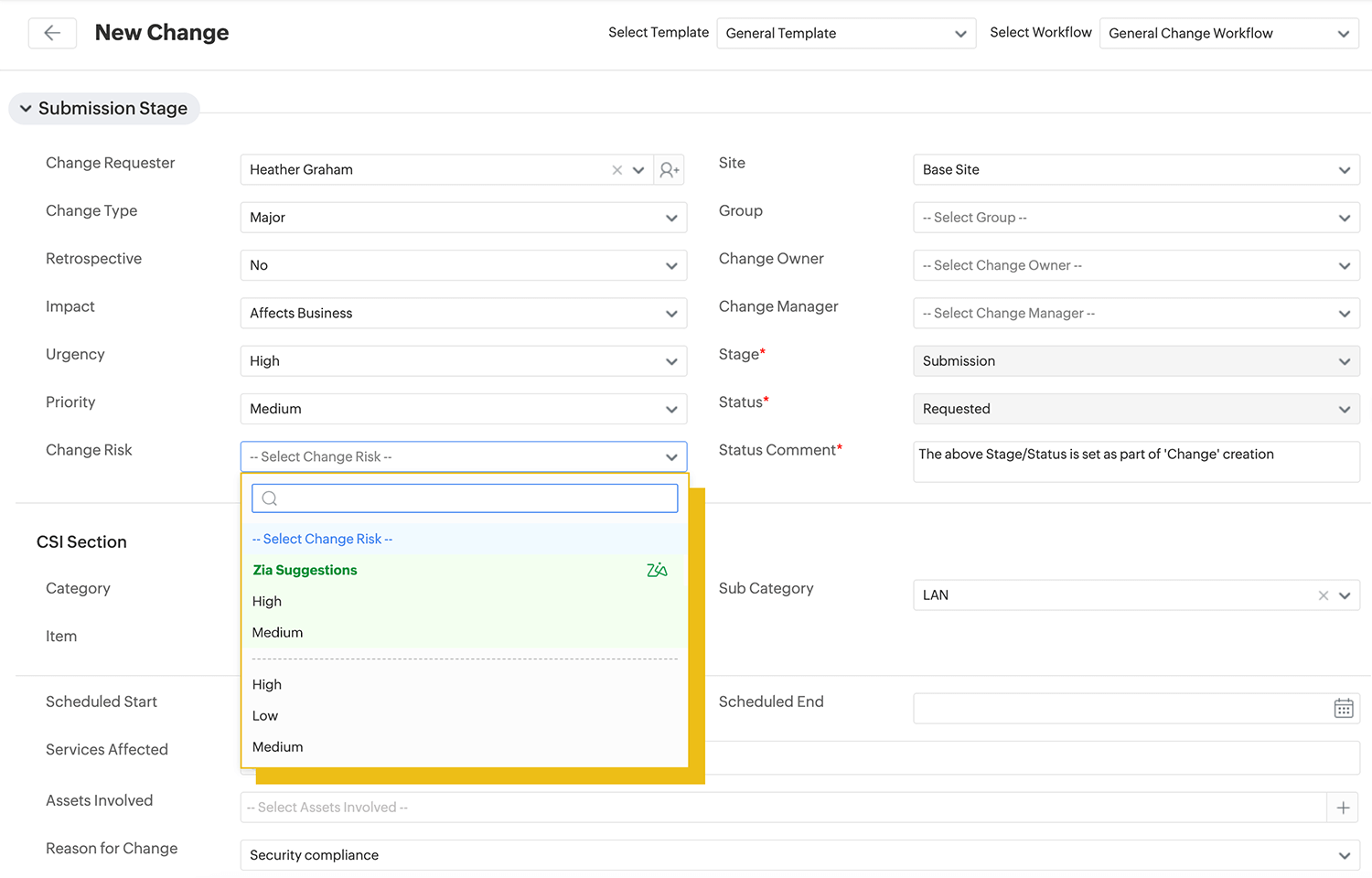Clear Heather Graham from Change Requester

pos(616,170)
